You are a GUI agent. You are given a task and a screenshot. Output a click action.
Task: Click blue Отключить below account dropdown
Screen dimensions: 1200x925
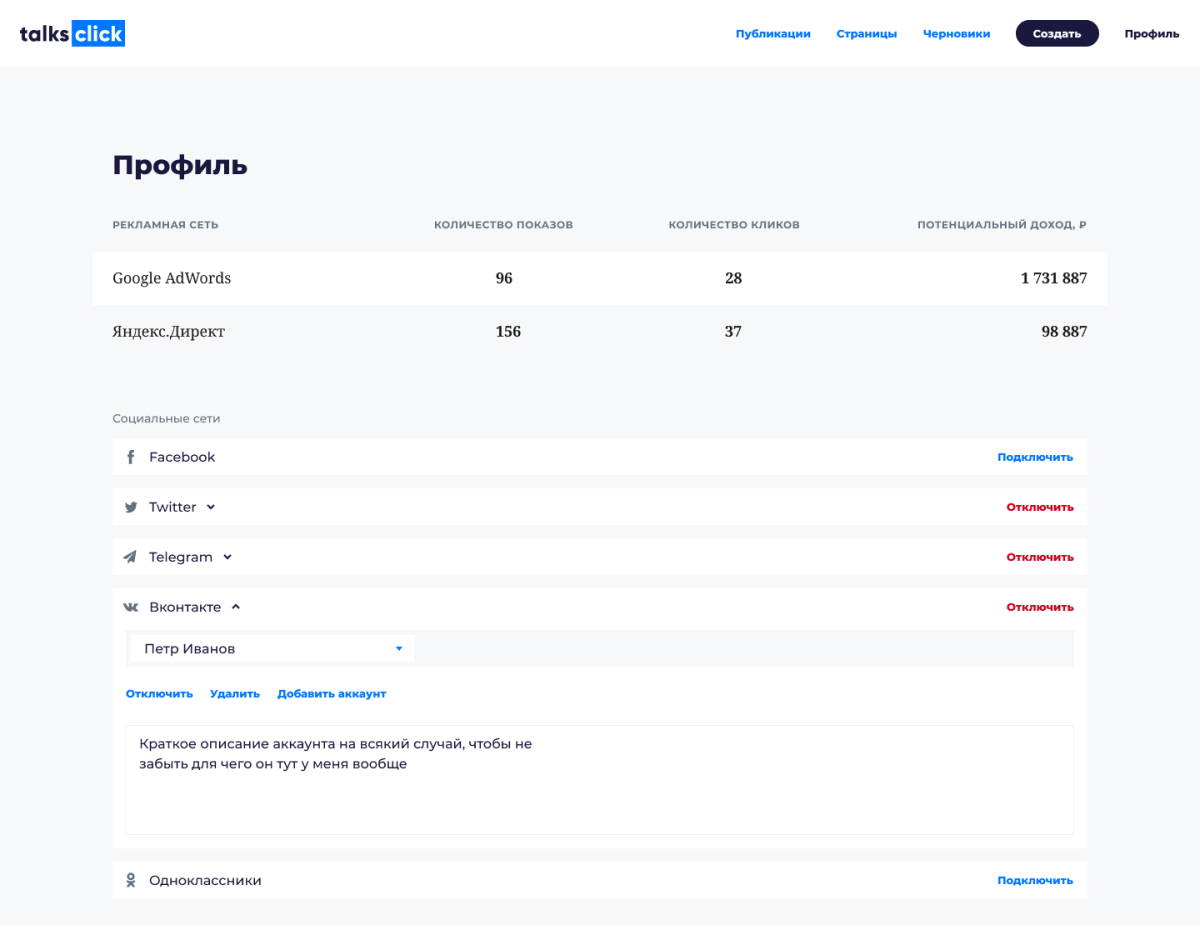[x=159, y=694]
